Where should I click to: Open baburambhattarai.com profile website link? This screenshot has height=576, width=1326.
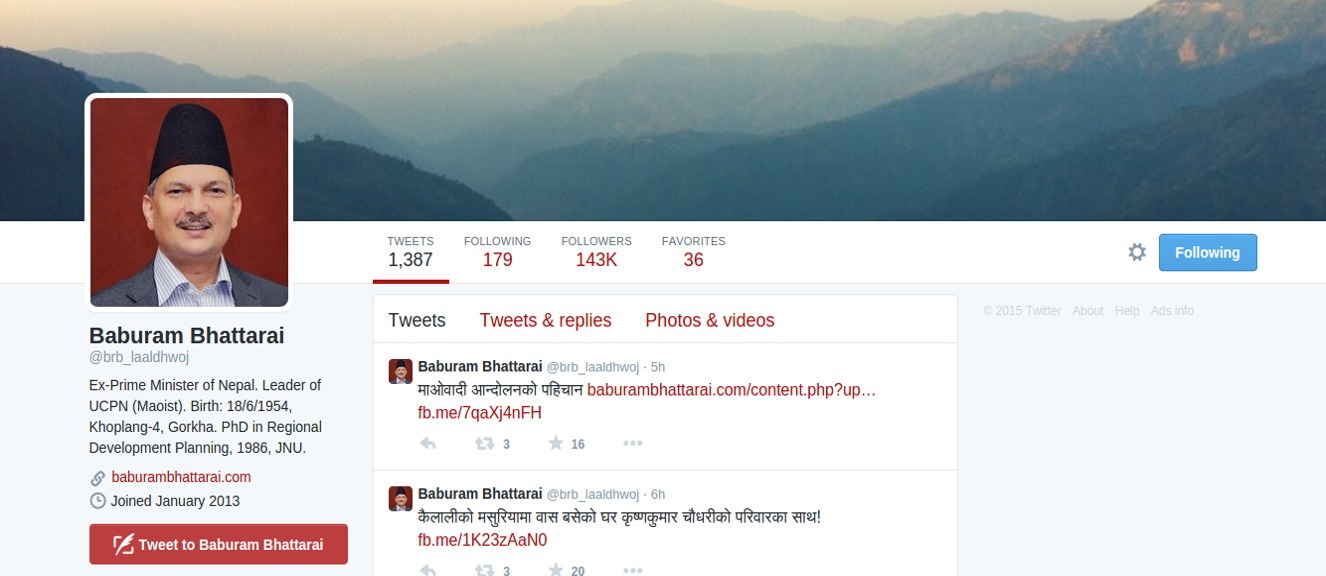pyautogui.click(x=181, y=477)
